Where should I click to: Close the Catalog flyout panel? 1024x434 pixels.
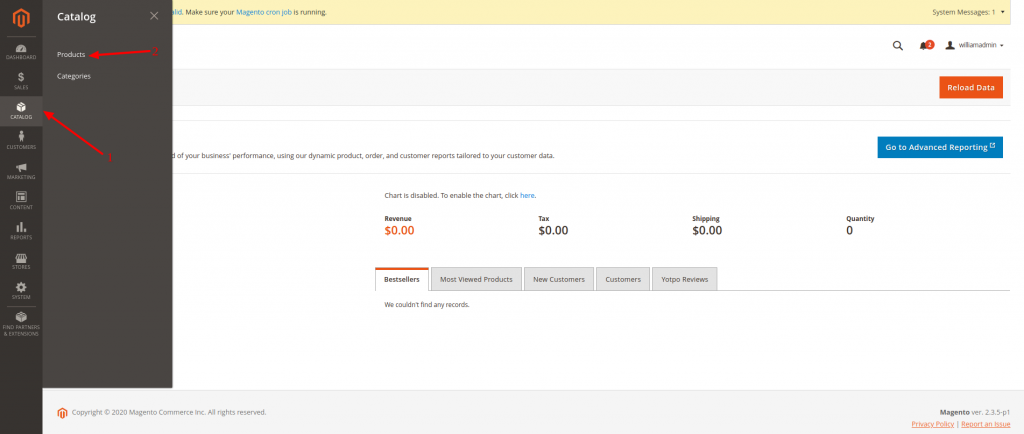[x=153, y=15]
